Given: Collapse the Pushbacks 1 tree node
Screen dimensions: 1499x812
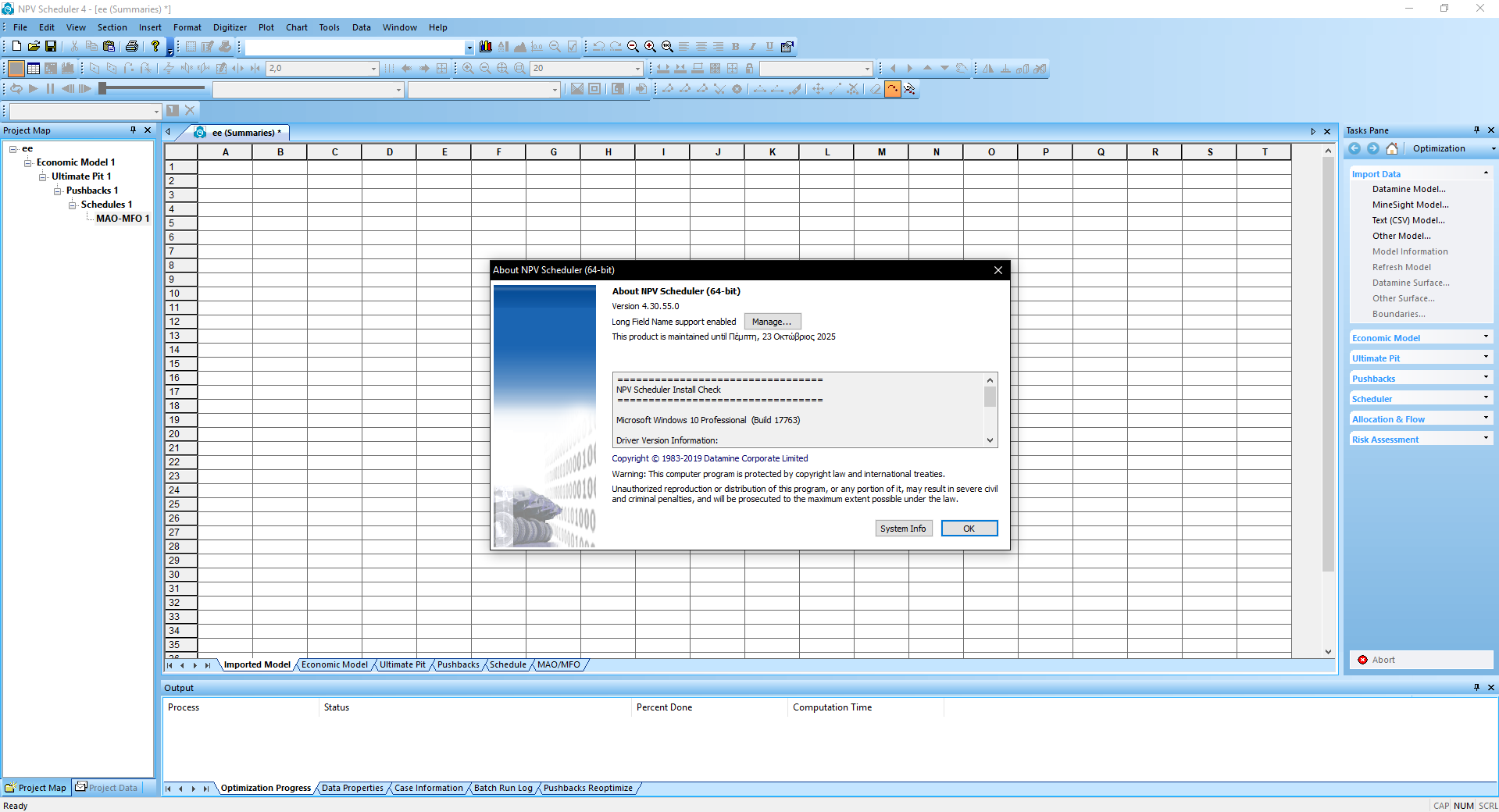Looking at the screenshot, I should [58, 191].
